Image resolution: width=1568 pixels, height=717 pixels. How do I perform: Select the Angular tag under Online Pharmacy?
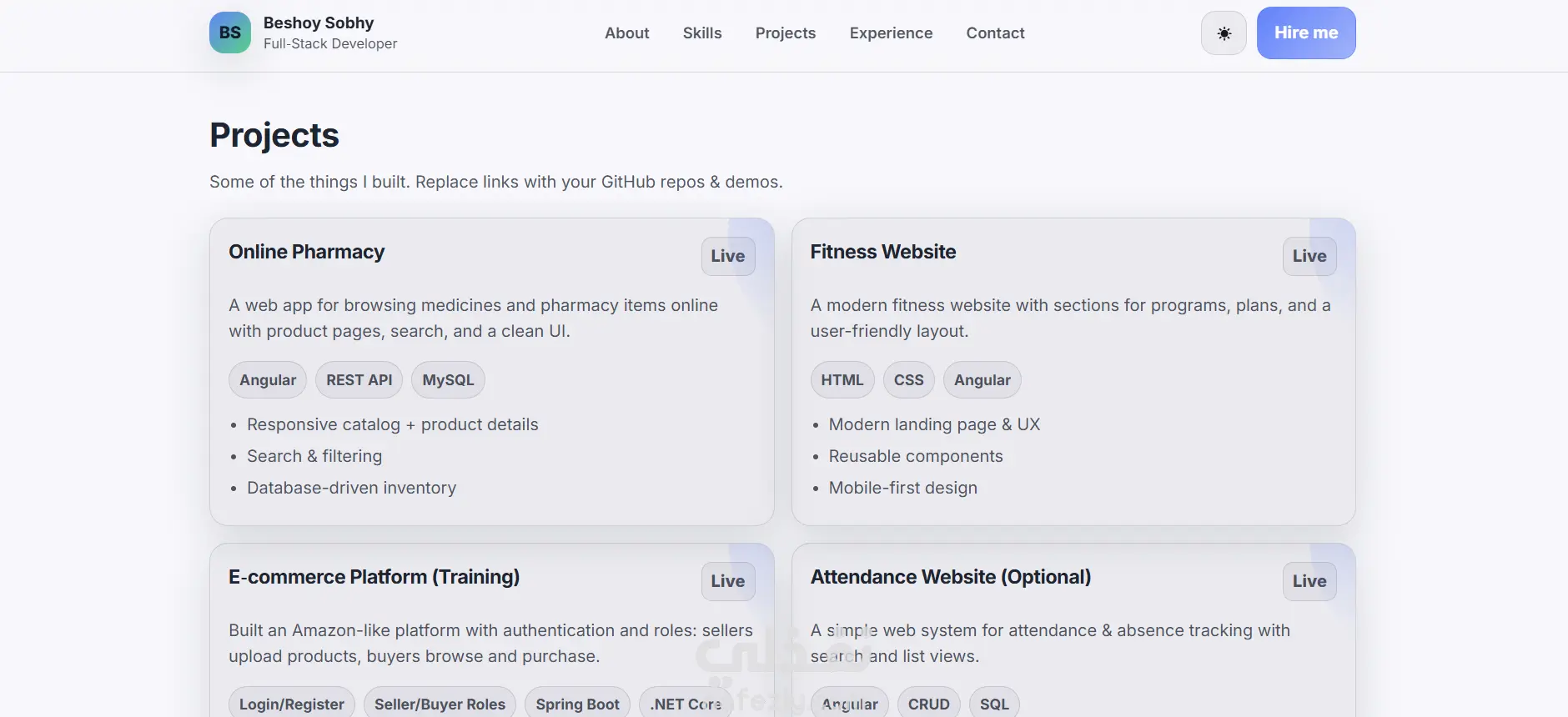[x=268, y=380]
